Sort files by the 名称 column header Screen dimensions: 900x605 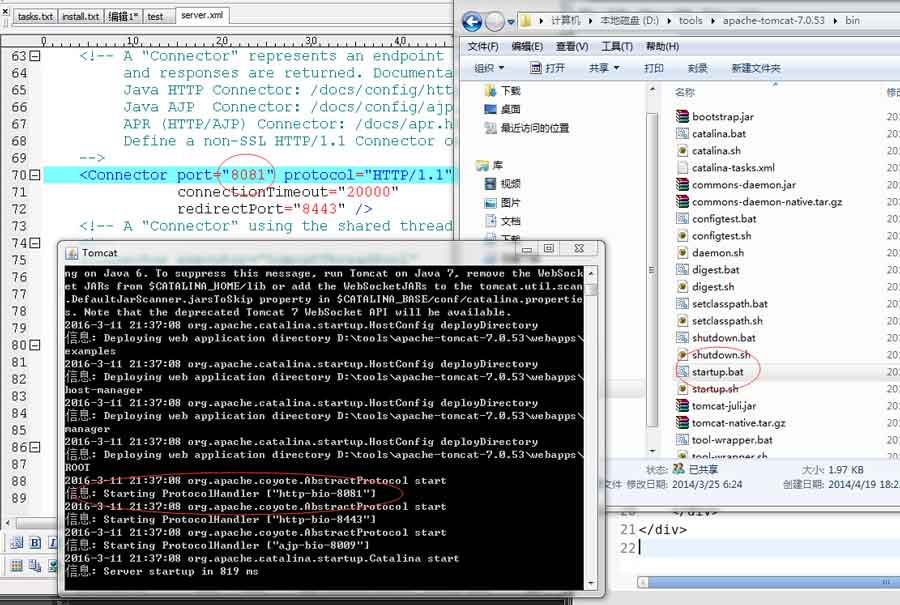685,92
